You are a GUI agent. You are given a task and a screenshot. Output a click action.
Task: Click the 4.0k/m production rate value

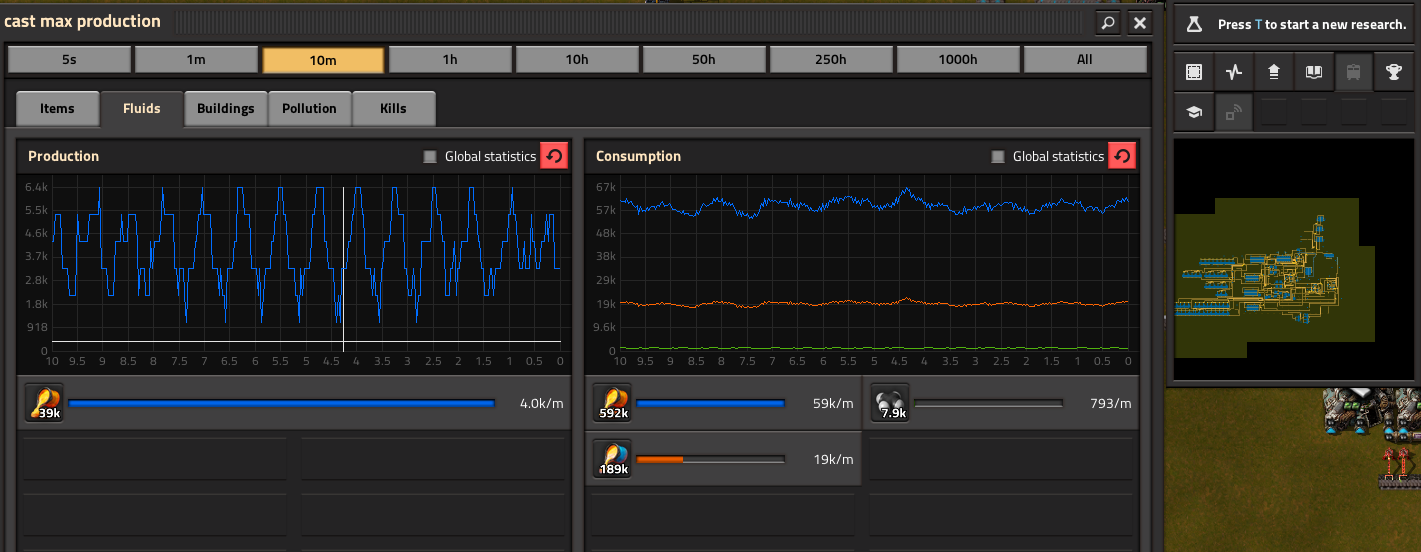pos(542,404)
